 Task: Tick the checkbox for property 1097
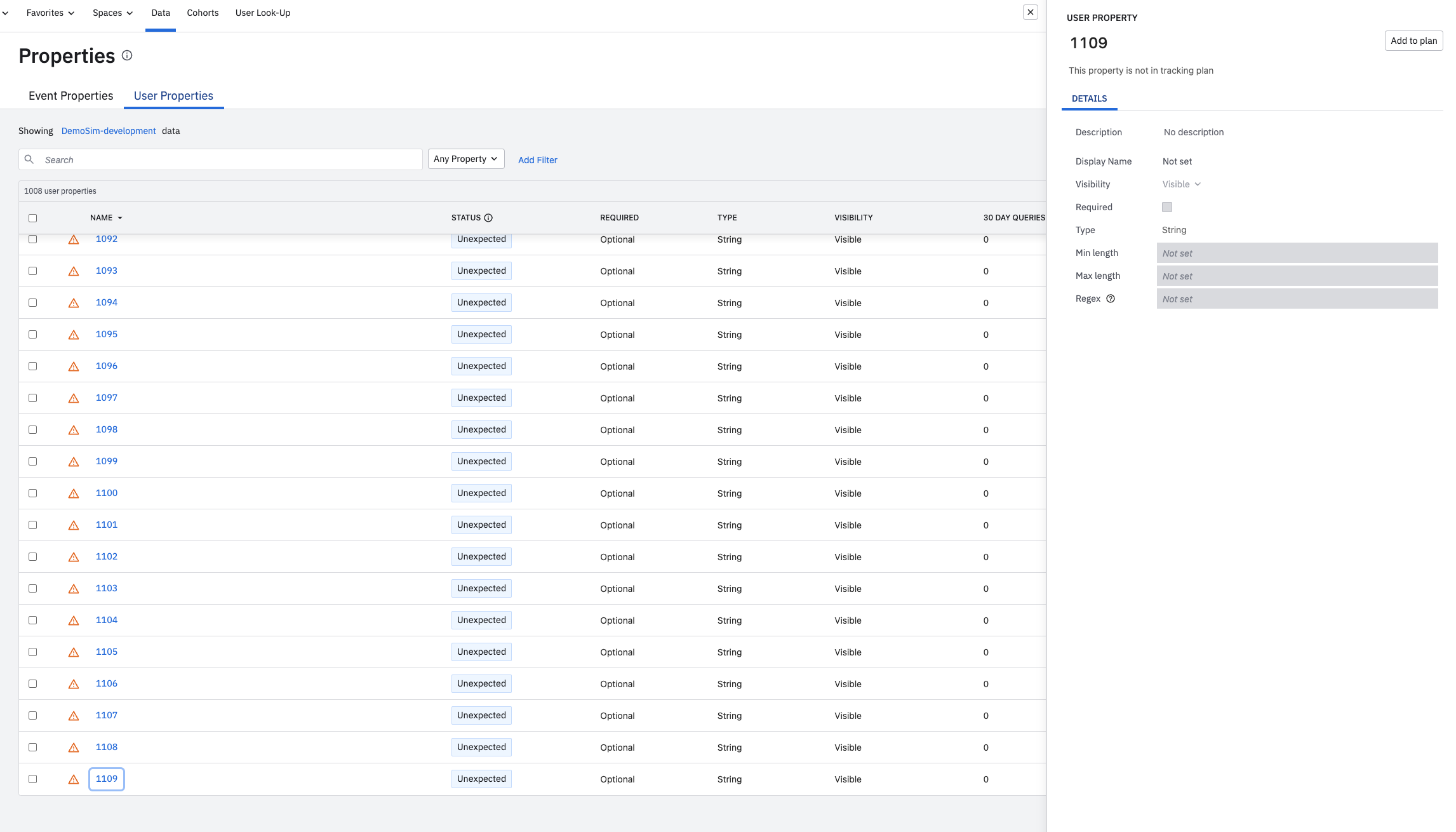pos(33,398)
